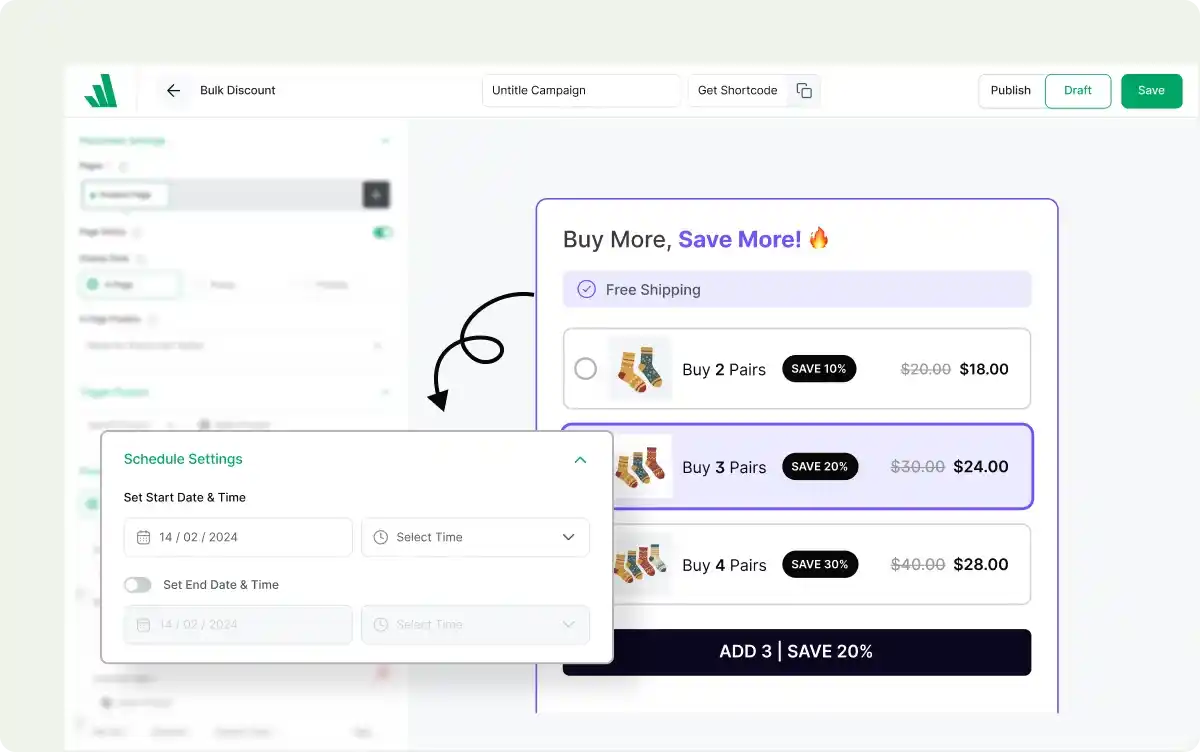Click the clock icon beside Select Time
Image resolution: width=1200 pixels, height=752 pixels.
[381, 537]
